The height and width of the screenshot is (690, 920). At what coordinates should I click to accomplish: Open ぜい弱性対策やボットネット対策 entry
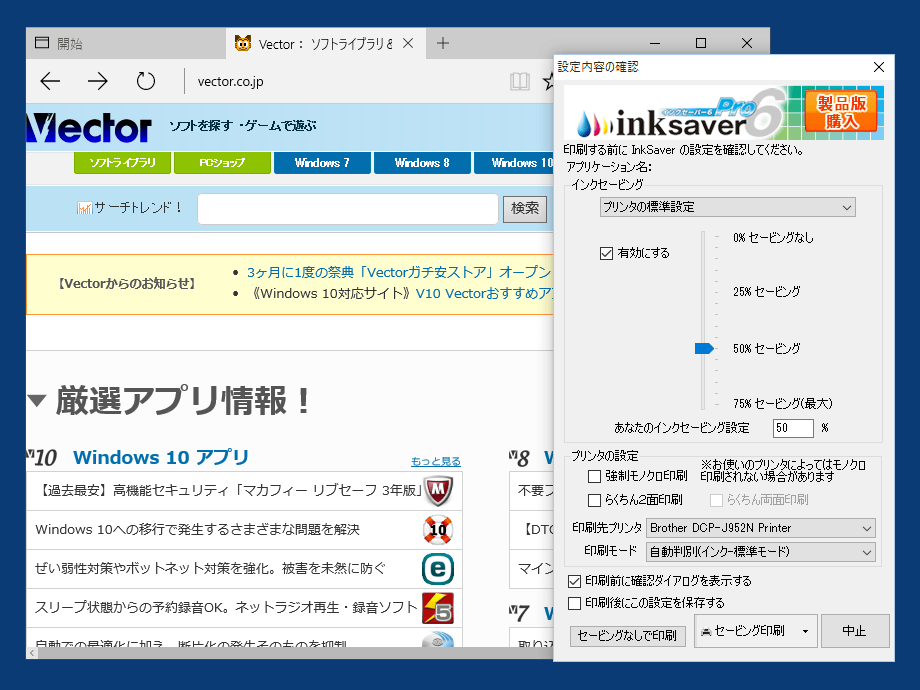[x=211, y=569]
